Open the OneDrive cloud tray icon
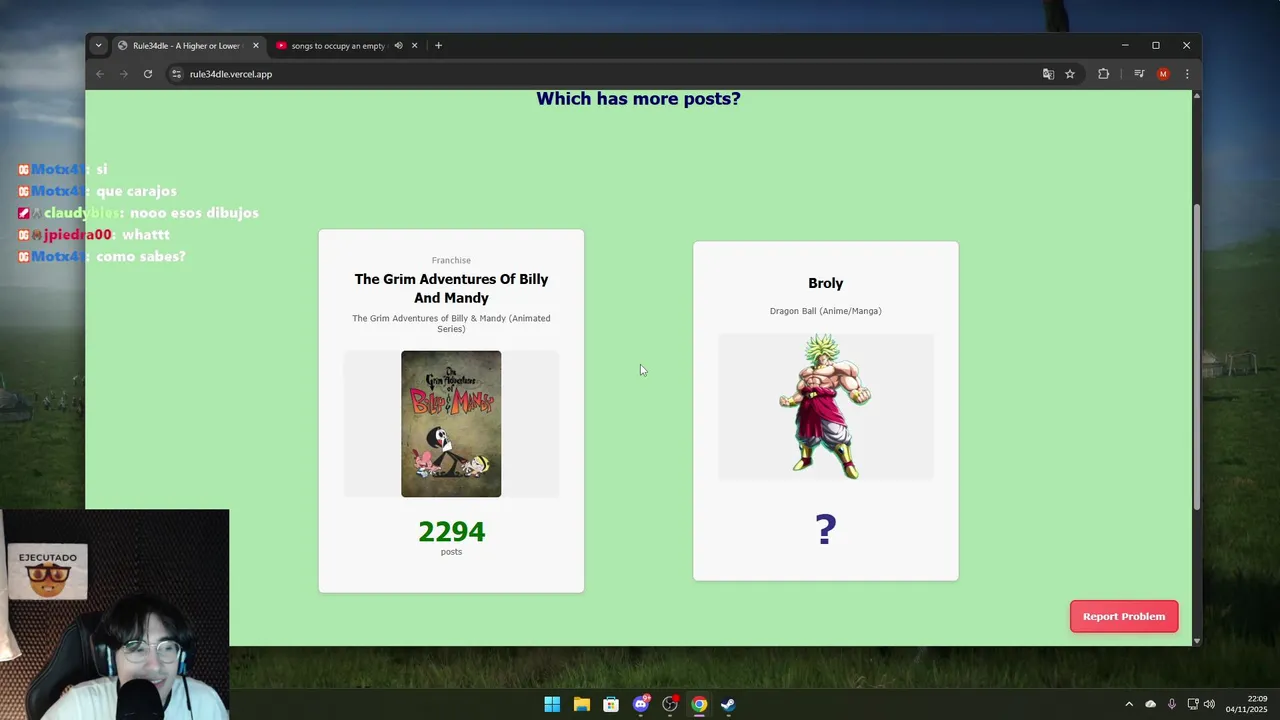The image size is (1280, 720). [1150, 704]
